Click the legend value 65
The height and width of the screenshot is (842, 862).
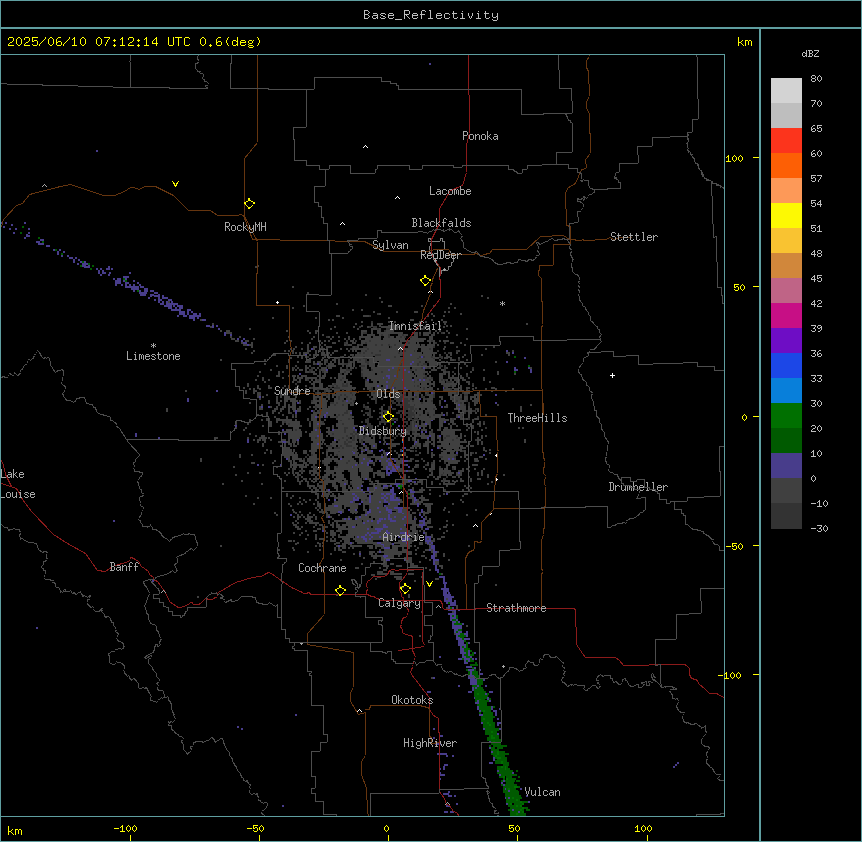(816, 129)
